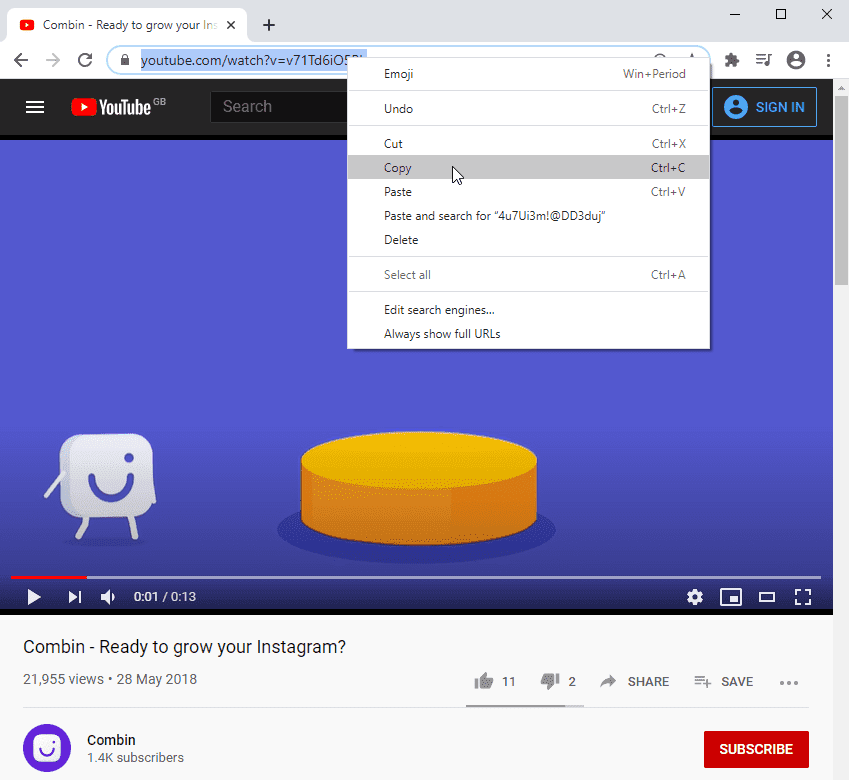The width and height of the screenshot is (849, 780).
Task: Select Undo in the context menu
Action: (528, 109)
